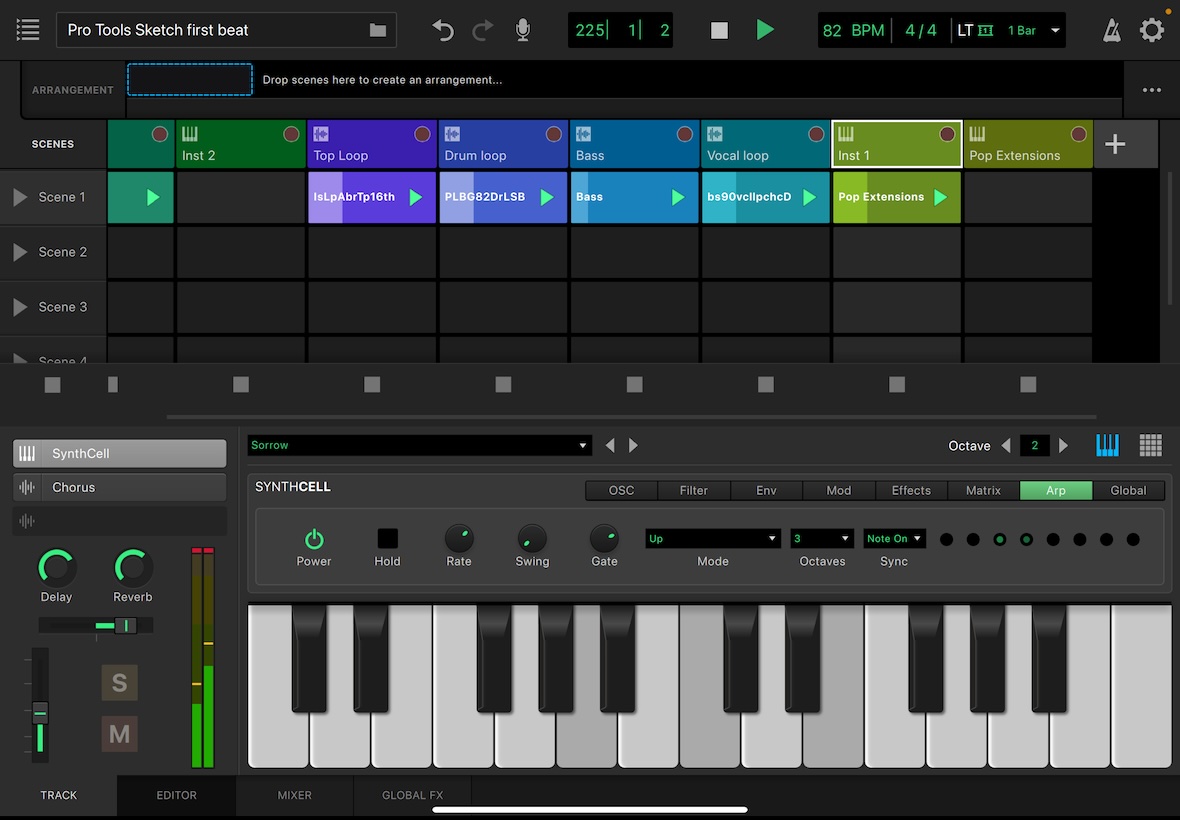Toggle the metronome icon
The height and width of the screenshot is (820, 1180).
pyautogui.click(x=1112, y=30)
